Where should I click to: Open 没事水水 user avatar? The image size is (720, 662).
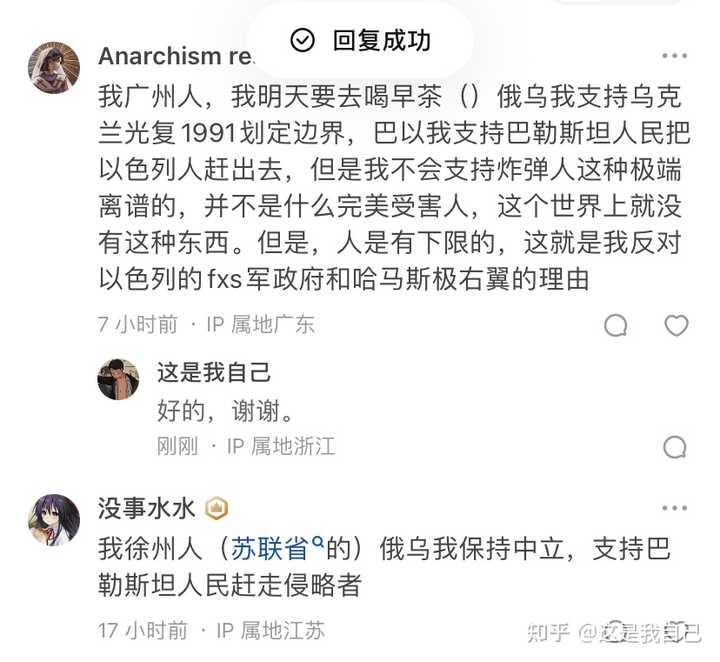tap(54, 520)
